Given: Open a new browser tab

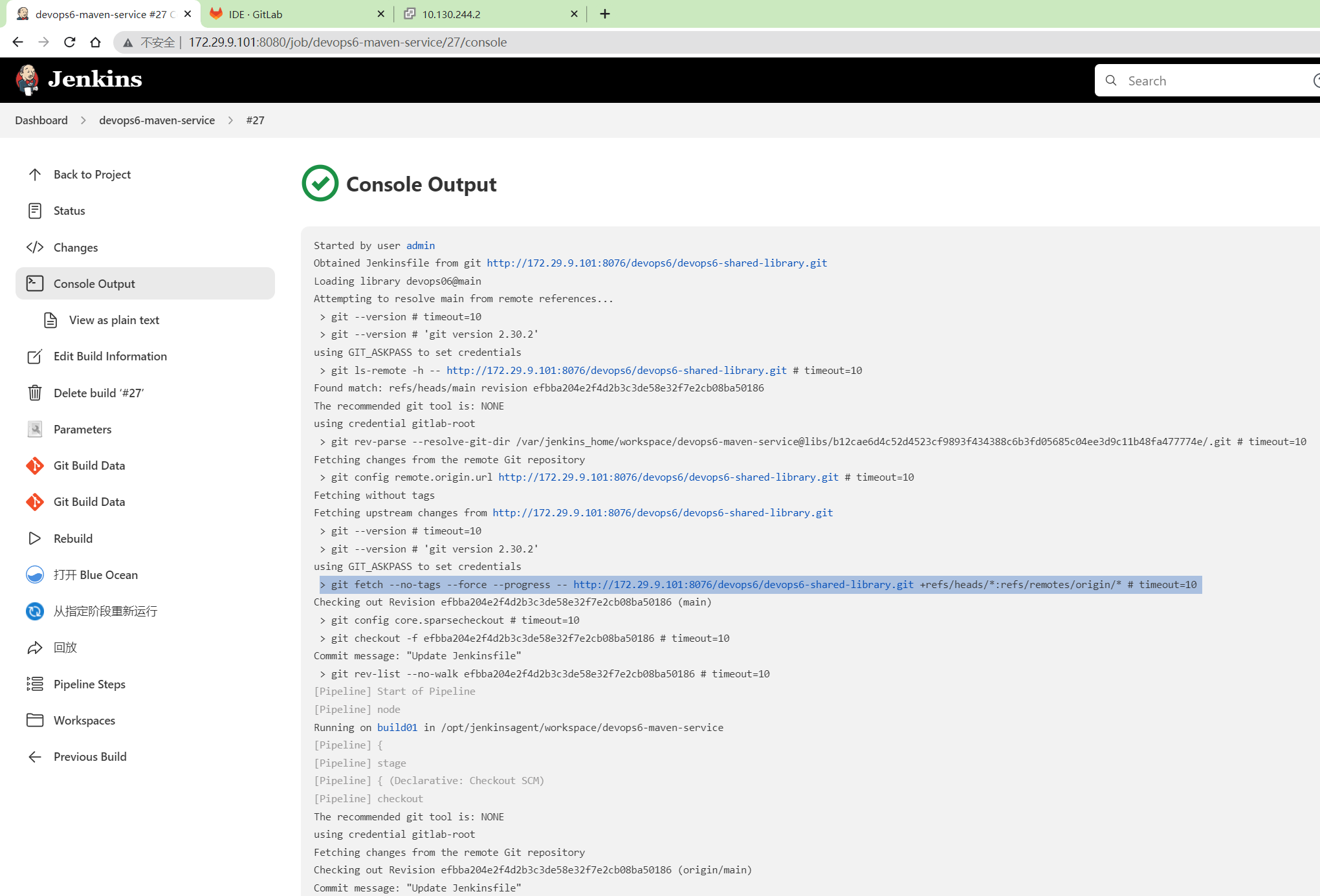Looking at the screenshot, I should 605,14.
